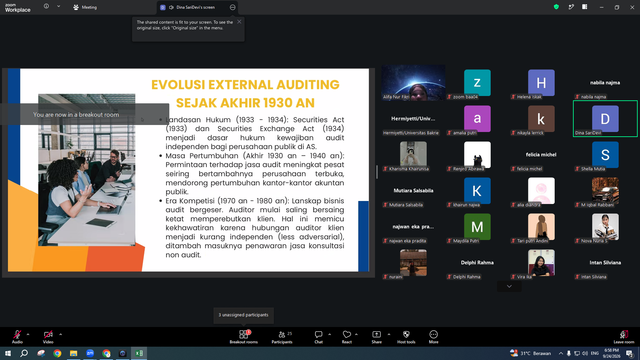640x360 pixels.
Task: Select M Iqbal Rabbani participant tile
Action: [x=605, y=191]
